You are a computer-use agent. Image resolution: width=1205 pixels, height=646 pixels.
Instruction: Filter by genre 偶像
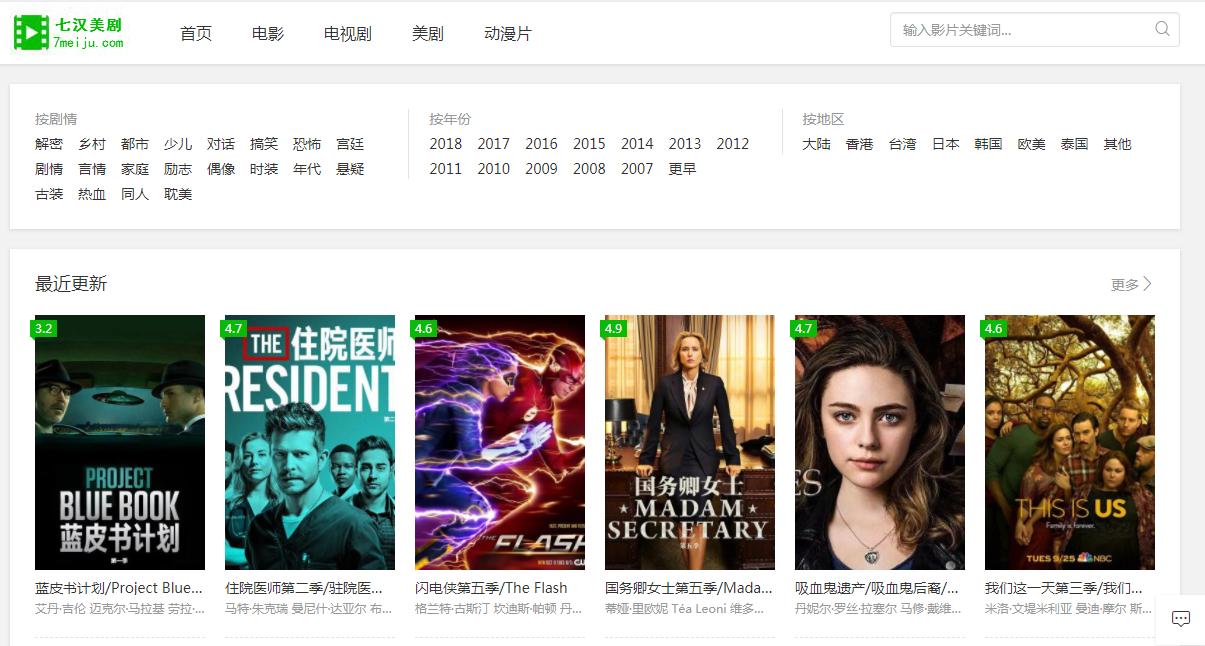click(221, 169)
